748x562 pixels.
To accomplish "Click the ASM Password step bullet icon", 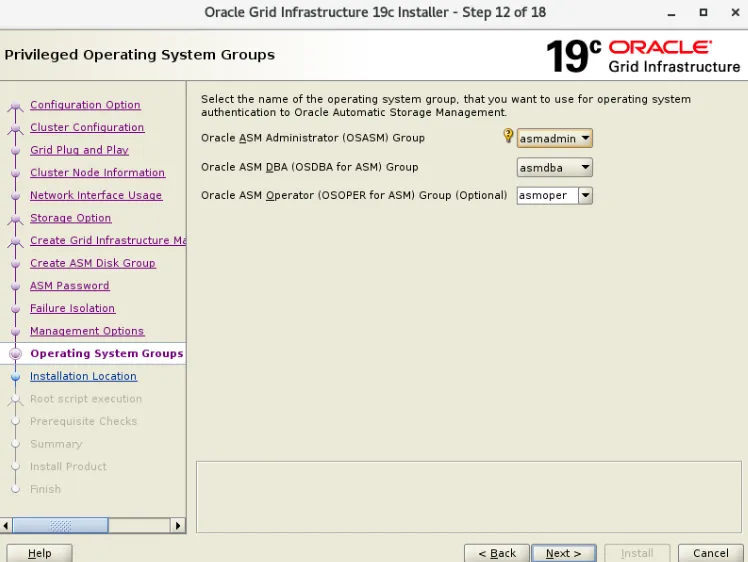I will coord(15,286).
